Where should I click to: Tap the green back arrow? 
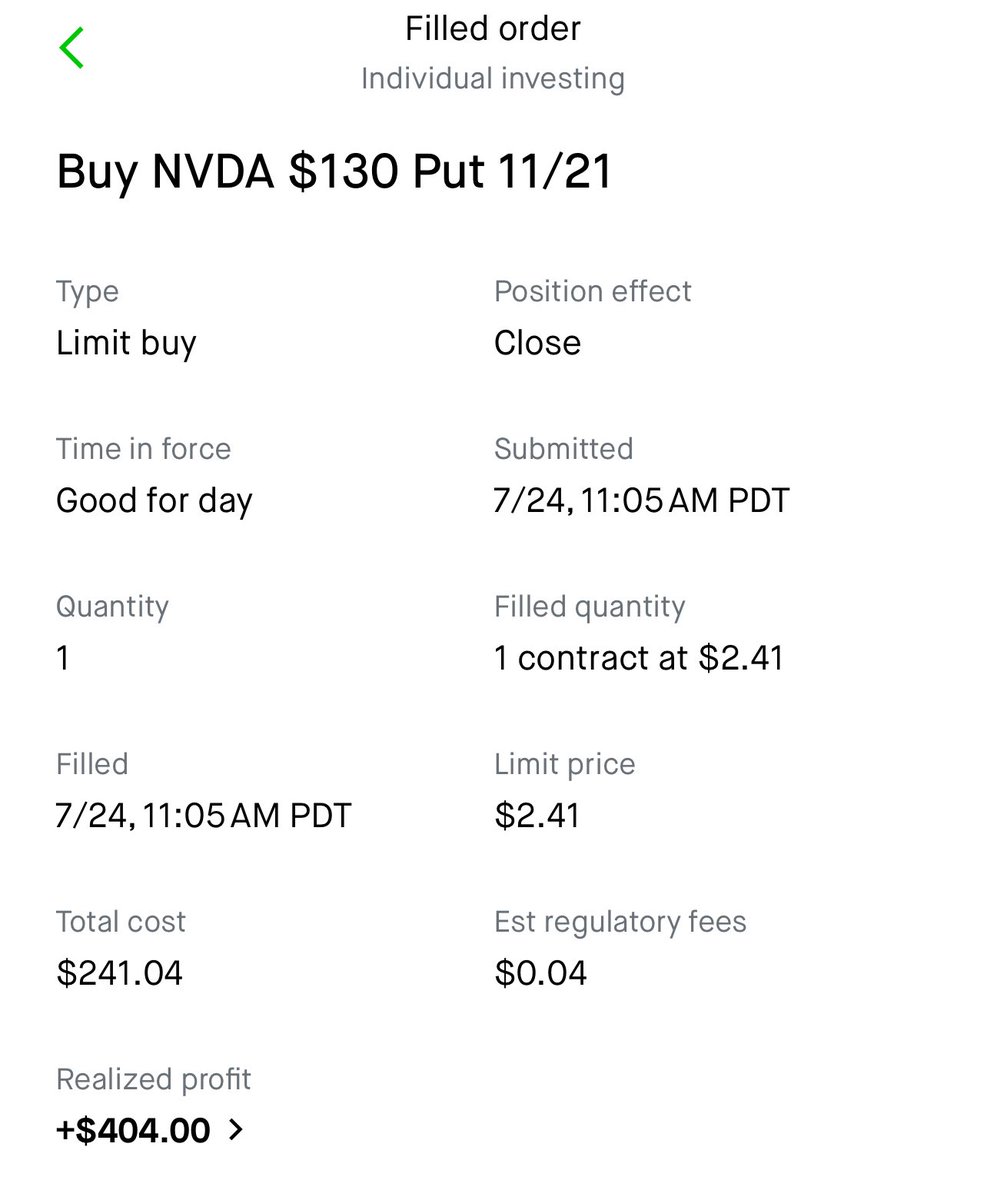click(72, 48)
